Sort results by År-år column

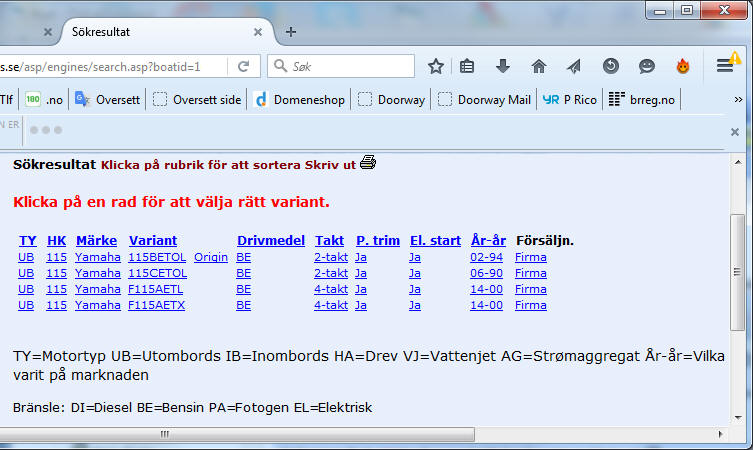[x=487, y=241]
